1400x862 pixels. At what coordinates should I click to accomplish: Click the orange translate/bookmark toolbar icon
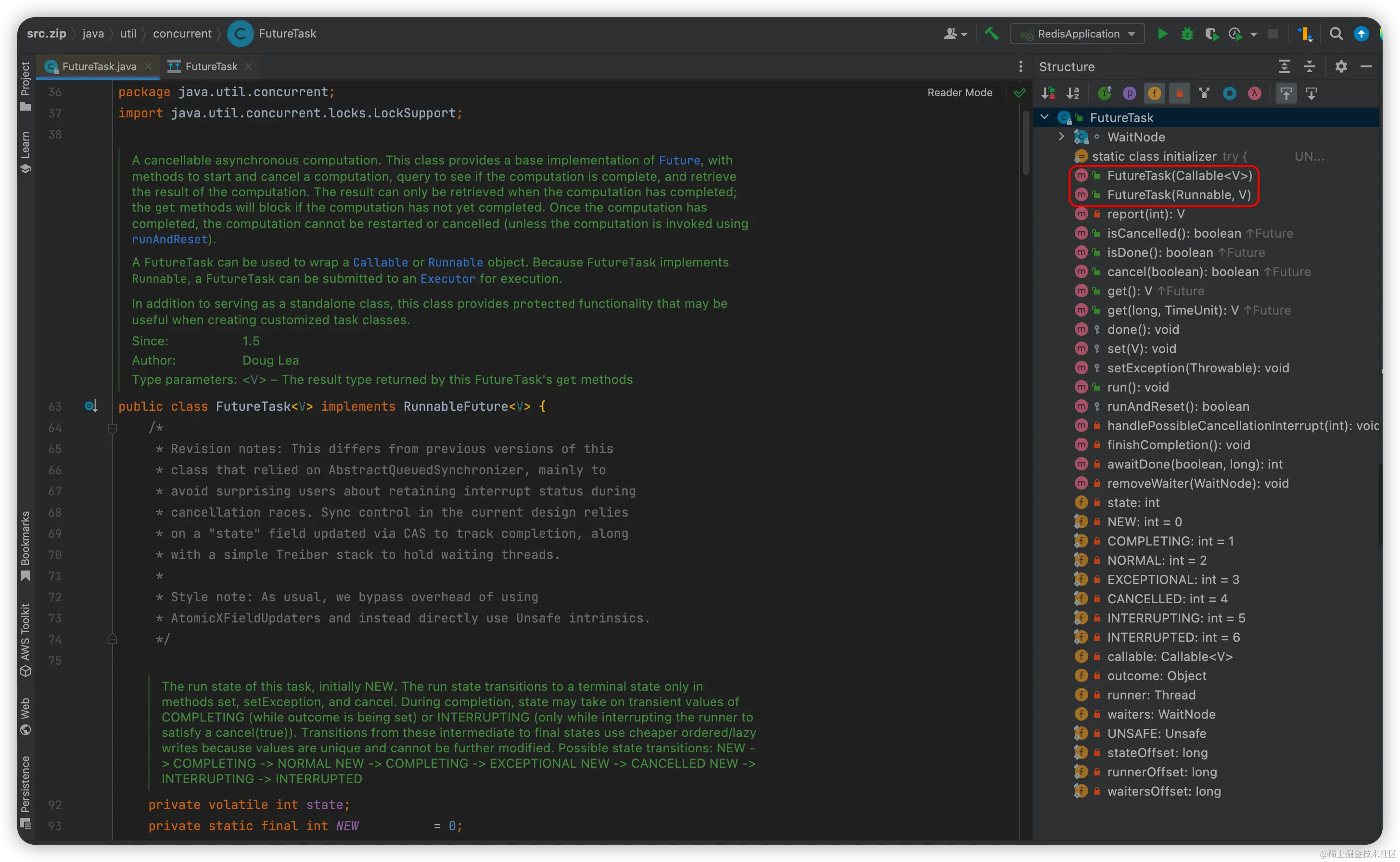click(x=1305, y=34)
